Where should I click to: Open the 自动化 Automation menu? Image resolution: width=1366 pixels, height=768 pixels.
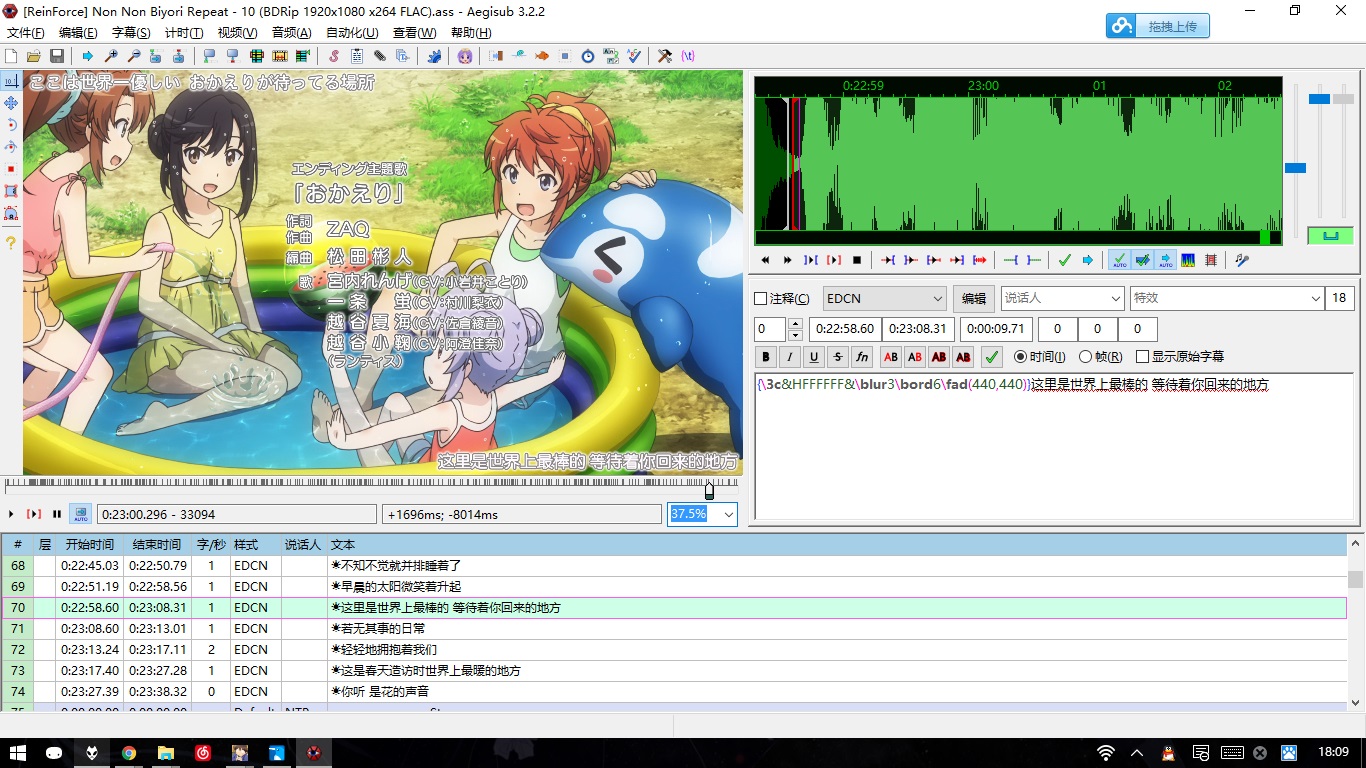point(351,33)
